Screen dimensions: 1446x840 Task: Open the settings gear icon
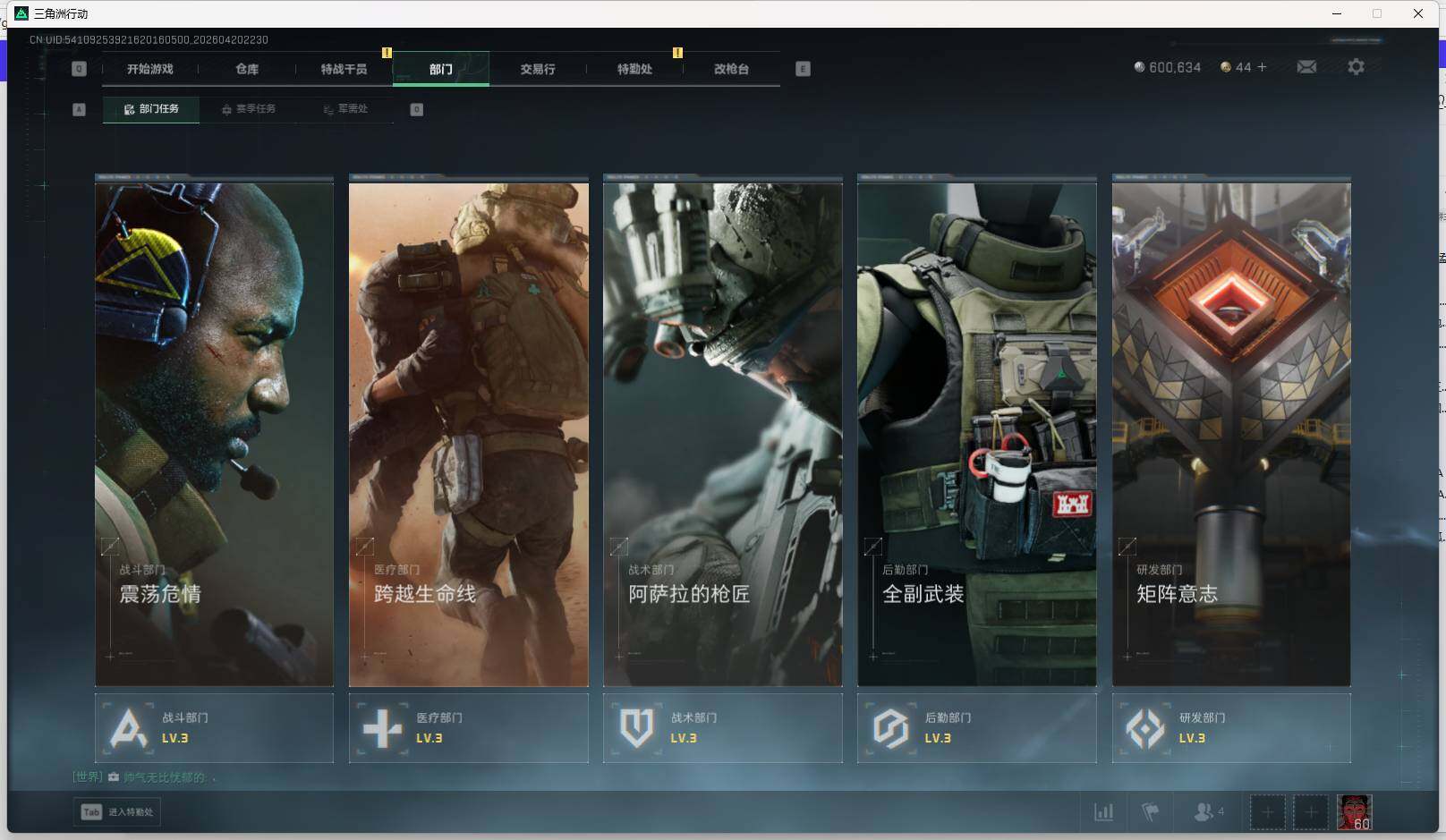point(1356,67)
